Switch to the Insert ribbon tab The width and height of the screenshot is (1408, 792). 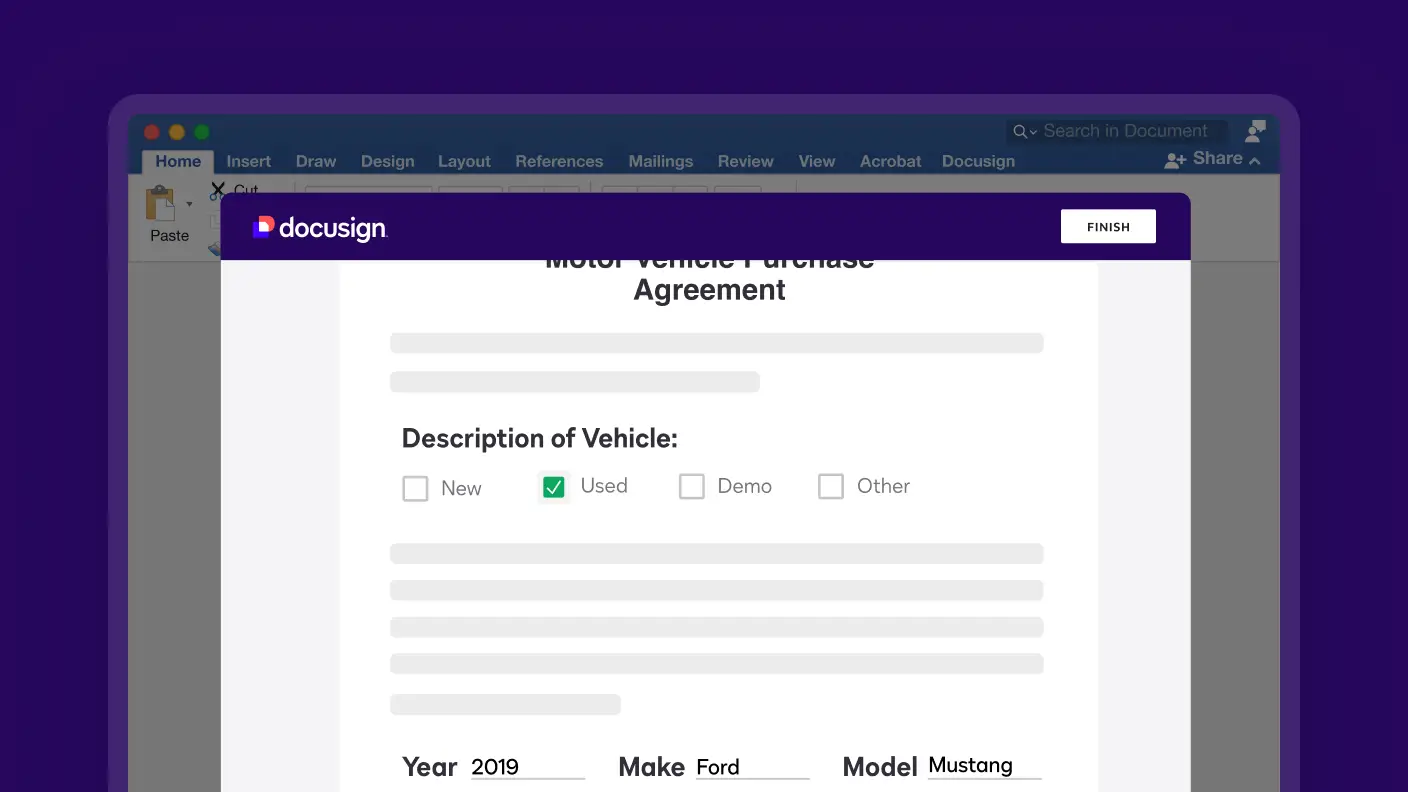(x=249, y=161)
